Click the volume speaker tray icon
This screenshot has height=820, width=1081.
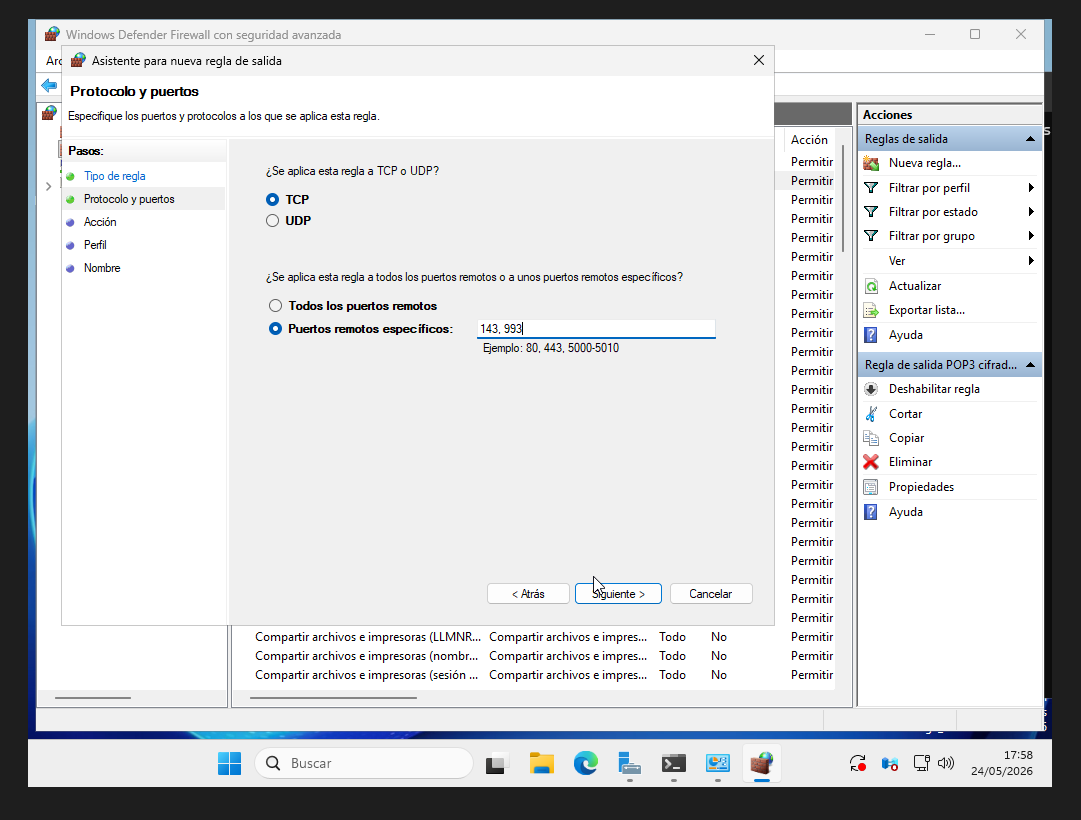pyautogui.click(x=946, y=763)
